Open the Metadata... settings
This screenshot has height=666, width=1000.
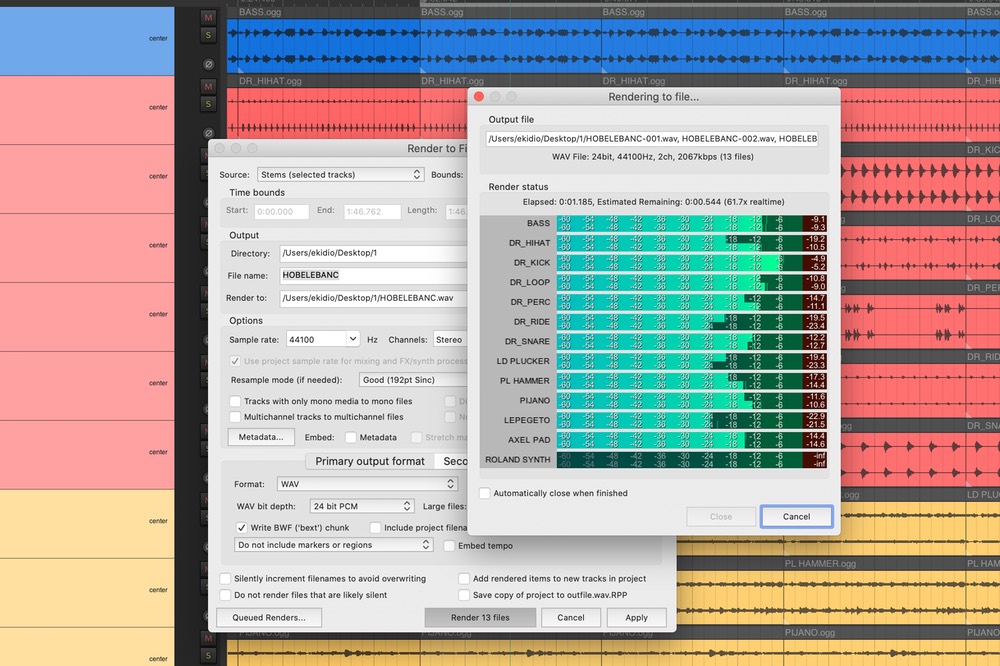pos(261,437)
